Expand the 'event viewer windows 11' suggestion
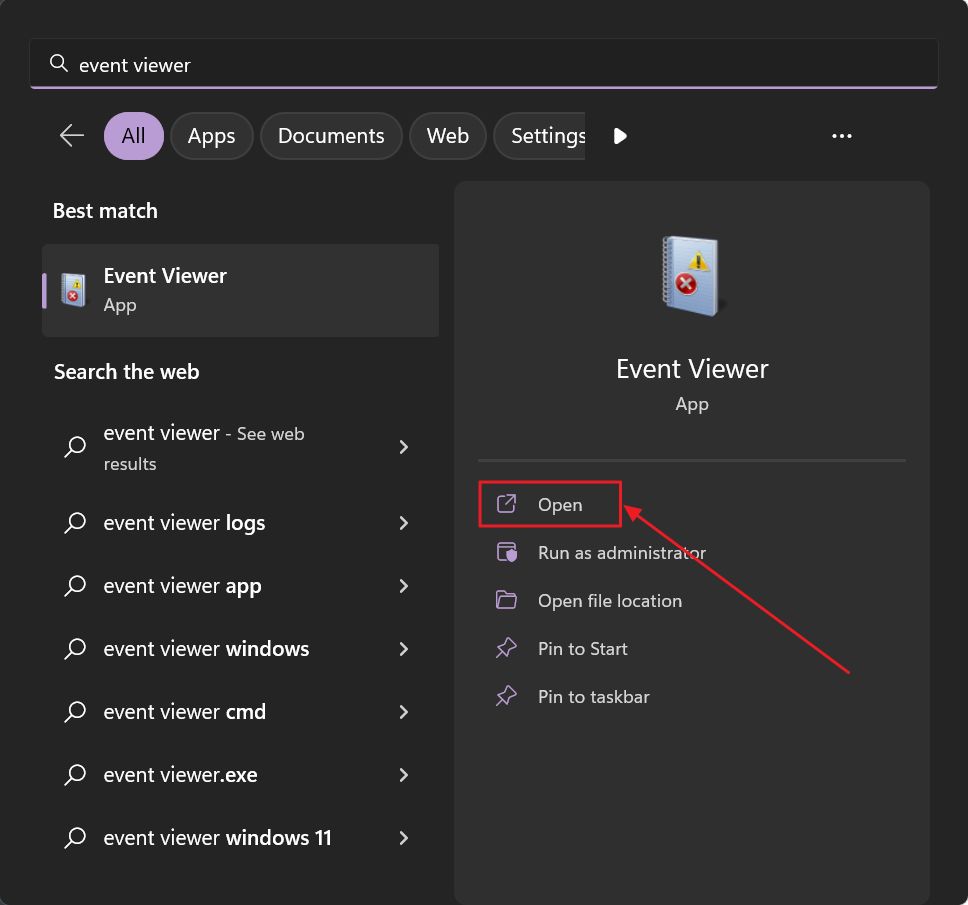The width and height of the screenshot is (968, 905). click(404, 837)
